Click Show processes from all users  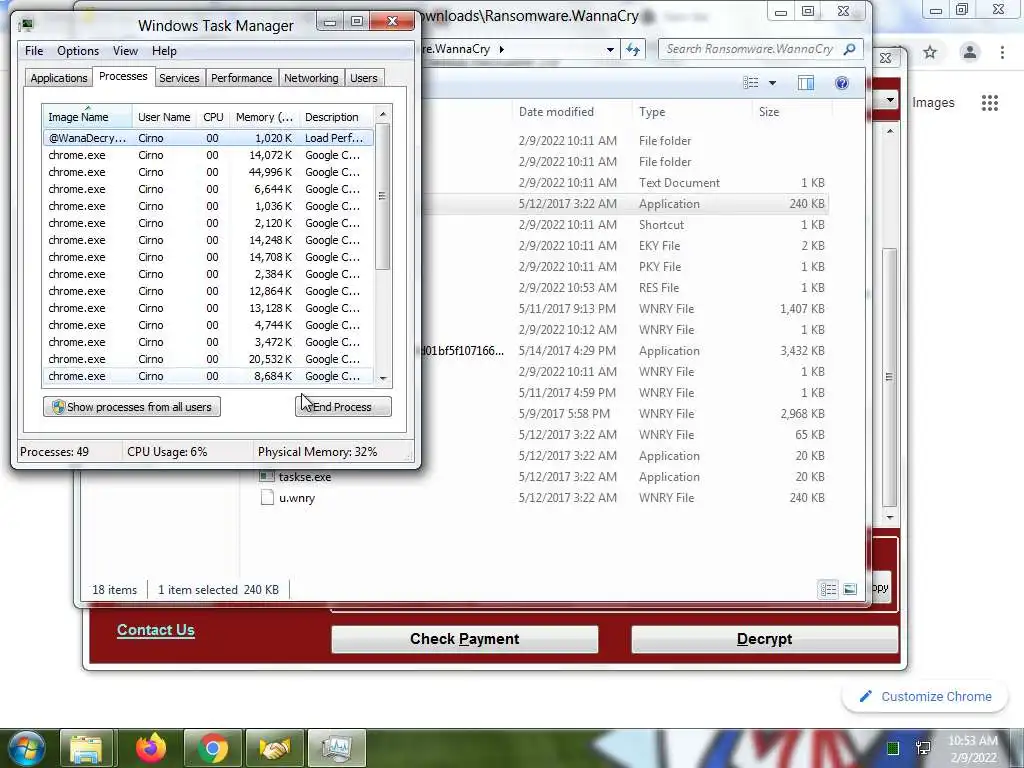[132, 407]
